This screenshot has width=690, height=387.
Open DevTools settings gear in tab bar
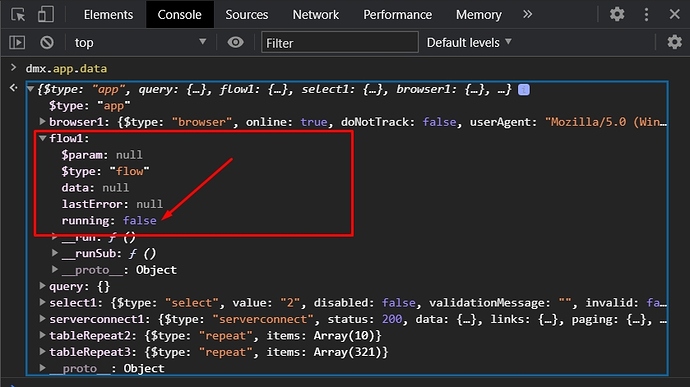(x=617, y=14)
